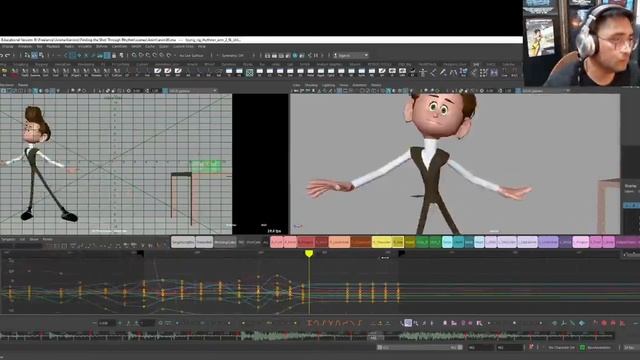Screen dimensions: 640x360
Task: Click the green icon beside the character set dropdown
Action: (582, 348)
